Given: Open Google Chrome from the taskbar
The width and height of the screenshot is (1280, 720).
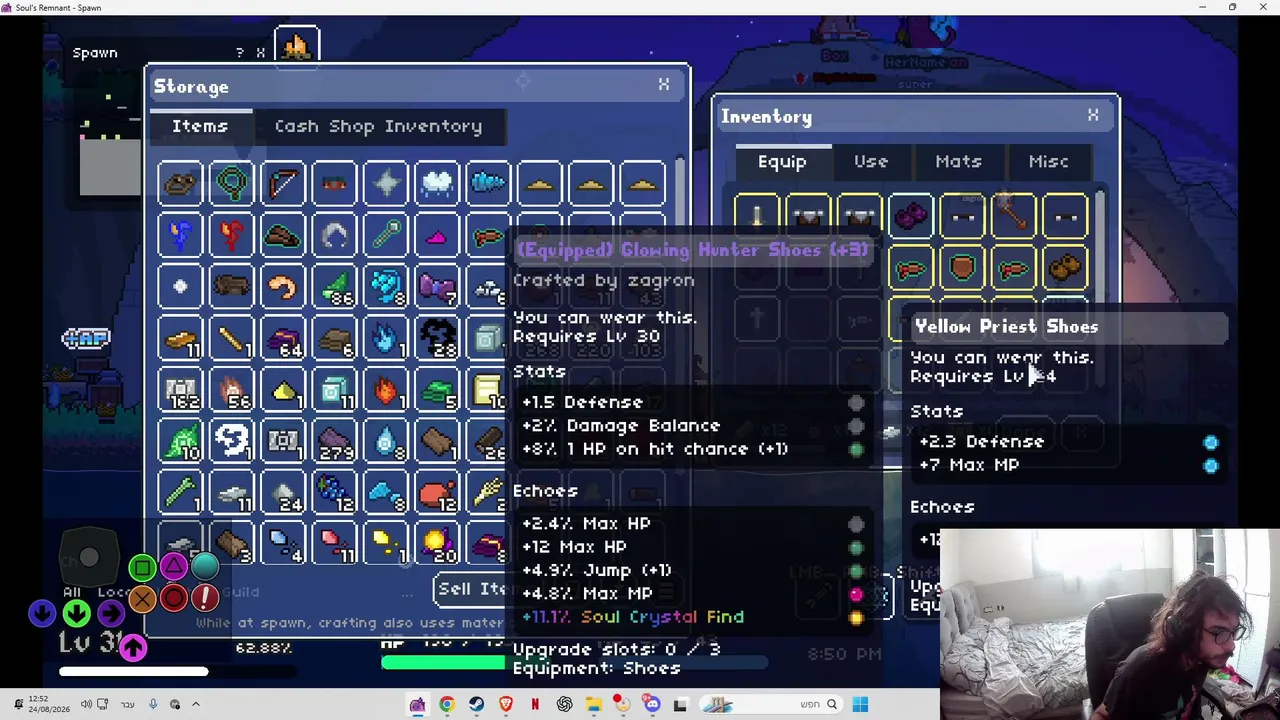Looking at the screenshot, I should pos(447,704).
